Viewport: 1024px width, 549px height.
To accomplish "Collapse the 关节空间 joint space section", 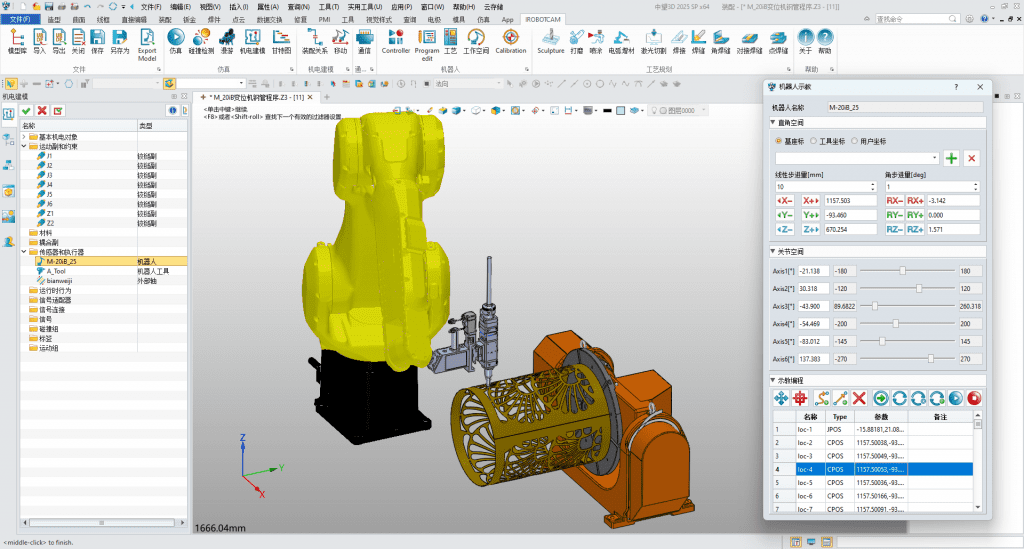I will point(773,251).
